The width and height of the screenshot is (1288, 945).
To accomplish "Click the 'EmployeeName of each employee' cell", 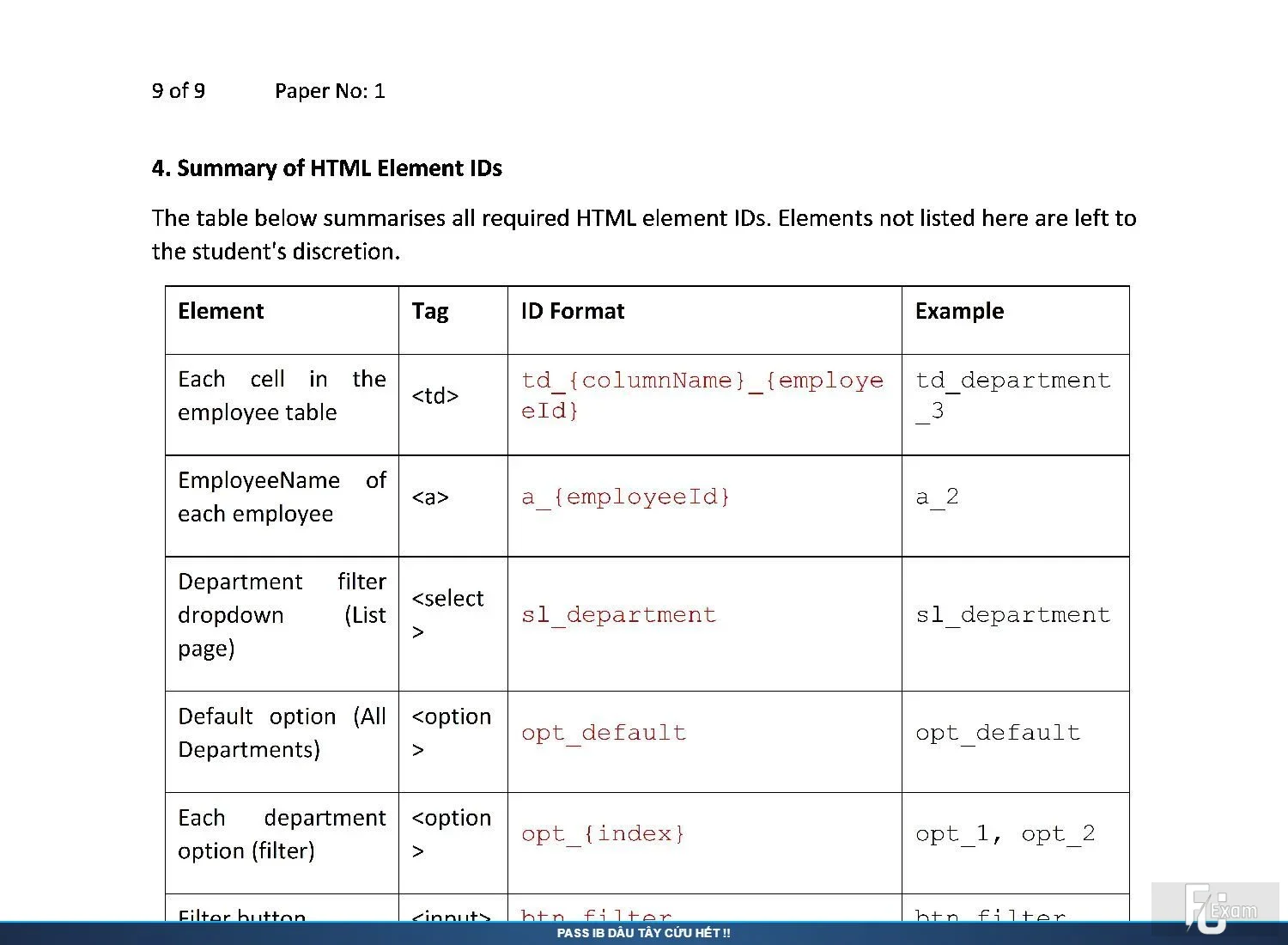I will [x=282, y=506].
